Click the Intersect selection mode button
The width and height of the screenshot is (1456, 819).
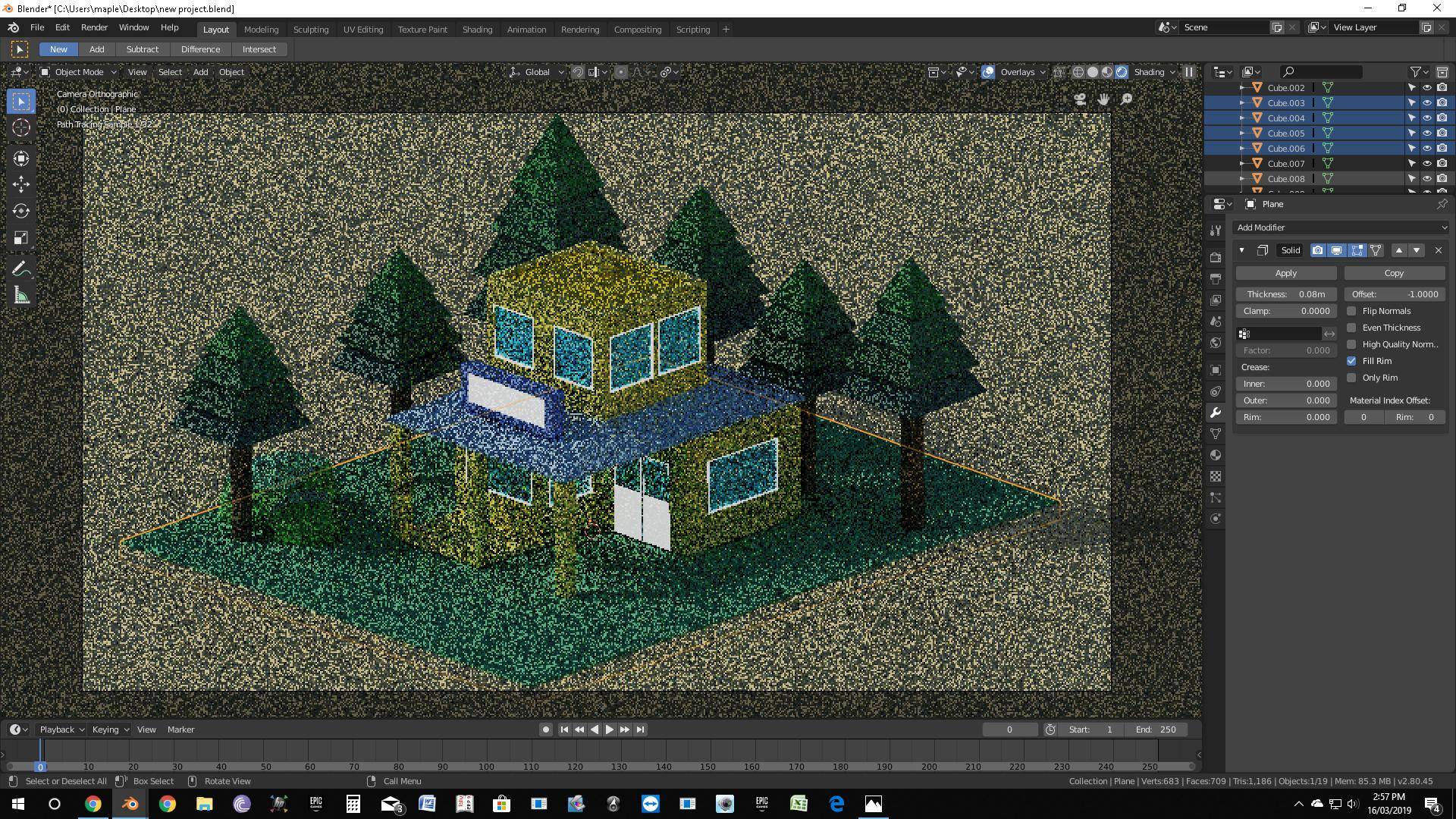259,49
